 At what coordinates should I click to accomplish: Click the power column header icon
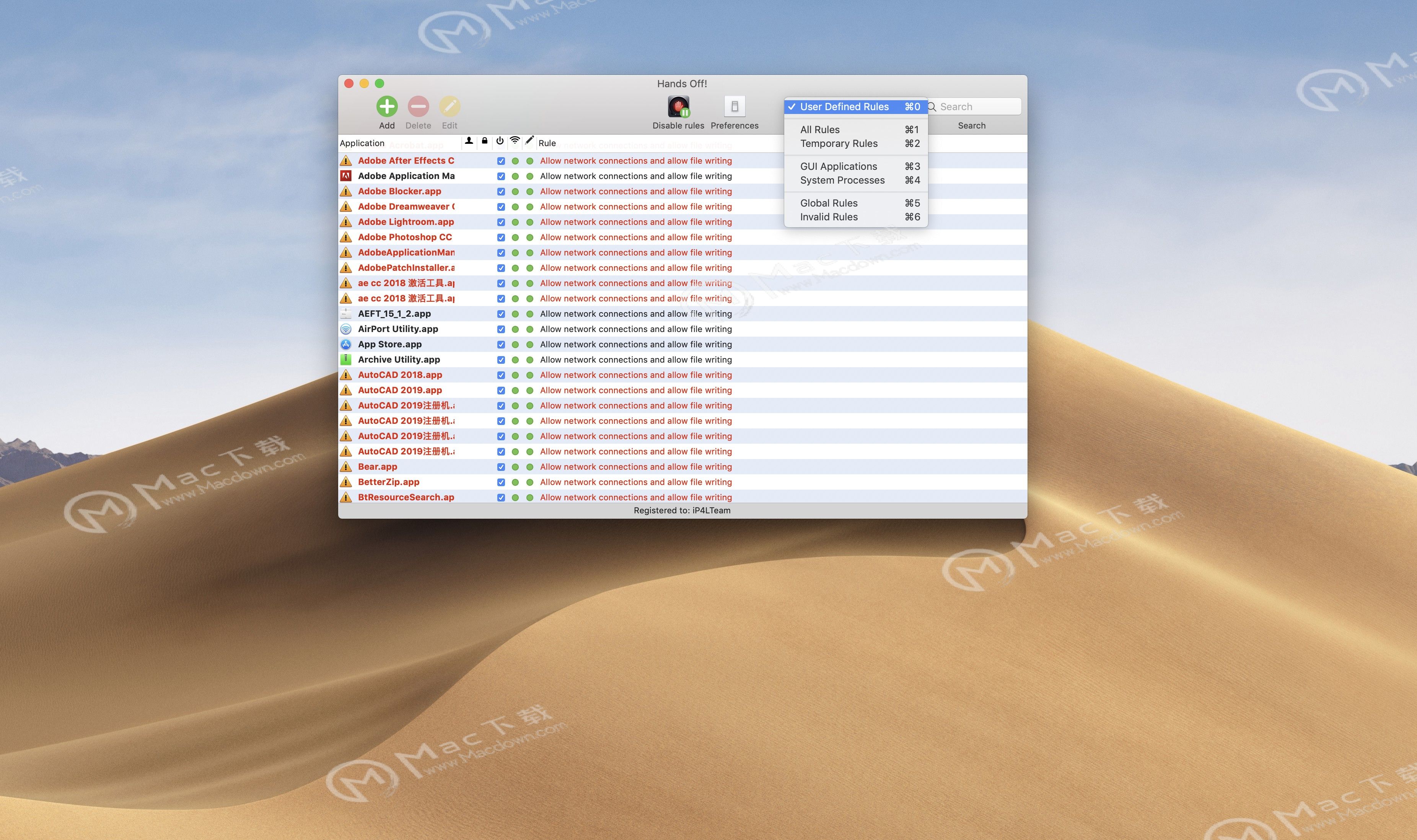[x=500, y=141]
